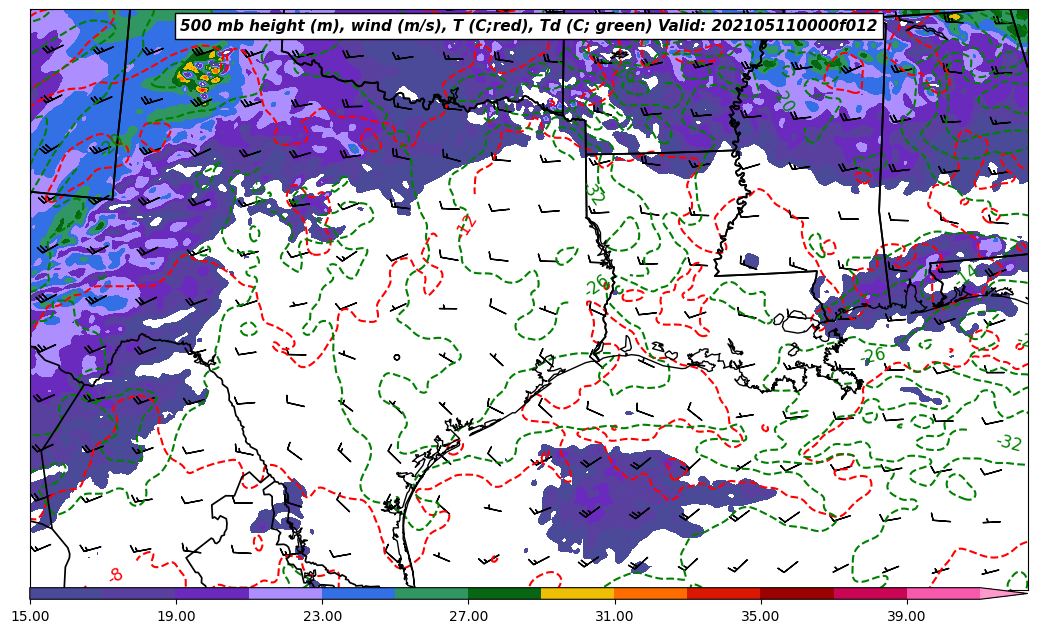Click the bright blue colorbar segment

[358, 593]
